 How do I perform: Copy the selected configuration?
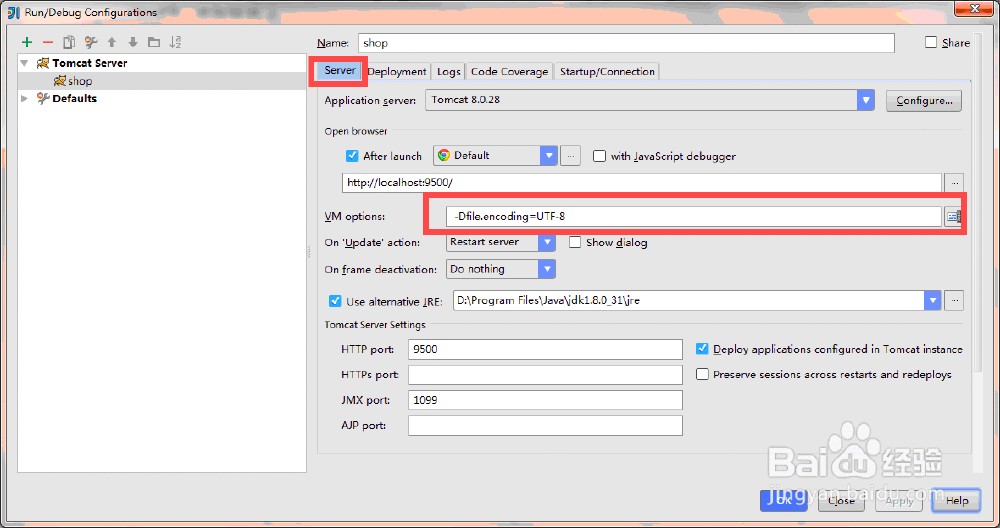click(69, 42)
